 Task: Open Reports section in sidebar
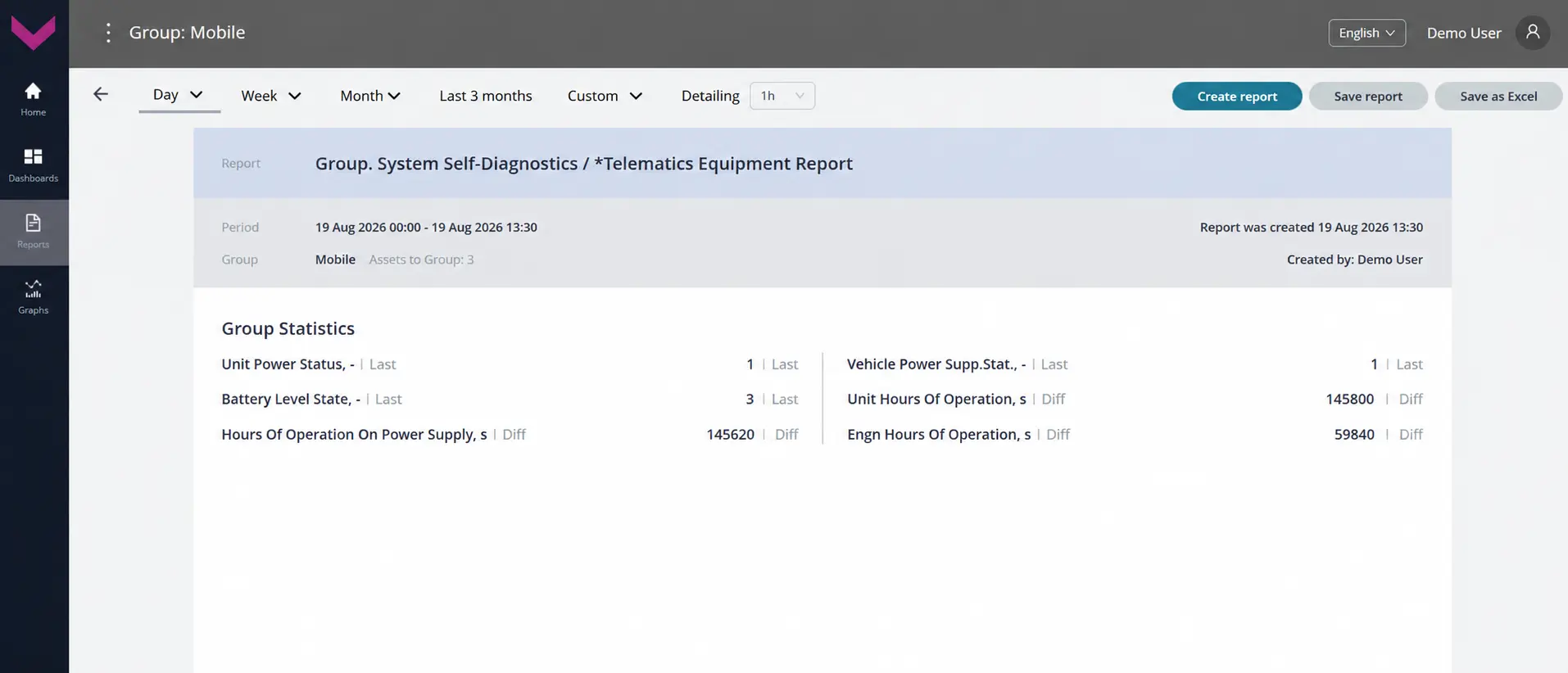(34, 232)
